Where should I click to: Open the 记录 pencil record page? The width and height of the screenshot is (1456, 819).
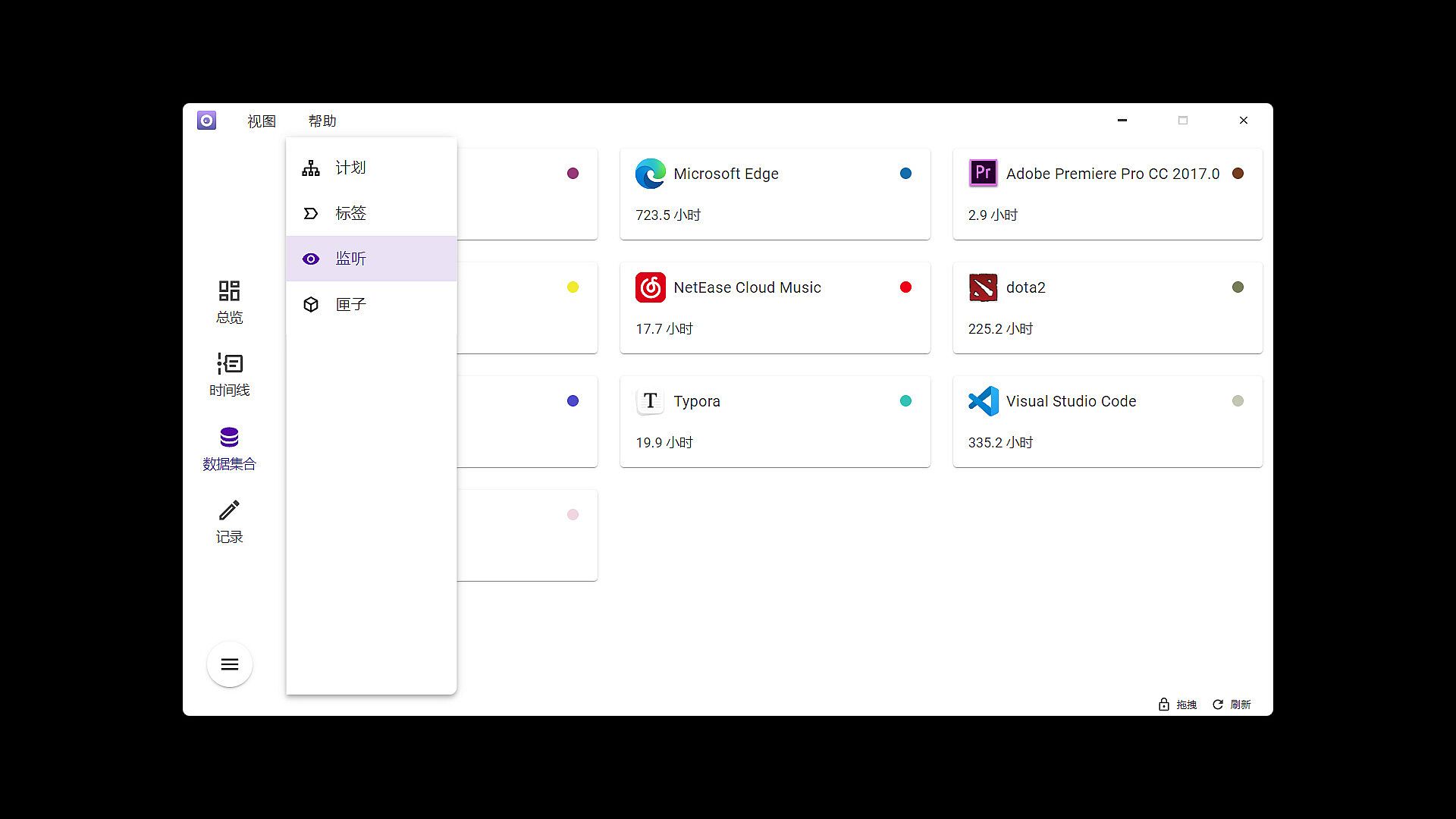(229, 521)
